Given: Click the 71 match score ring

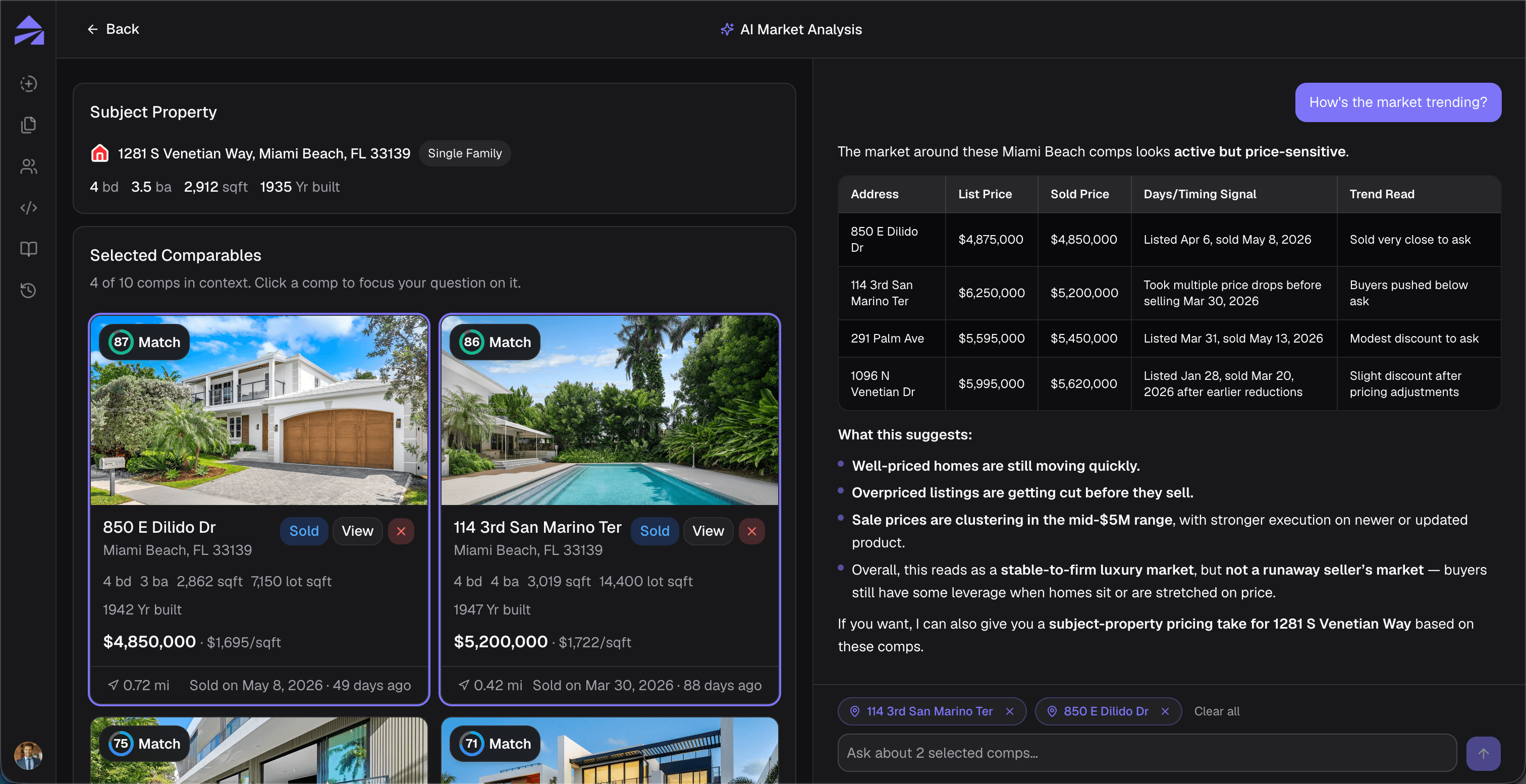Looking at the screenshot, I should coord(471,744).
